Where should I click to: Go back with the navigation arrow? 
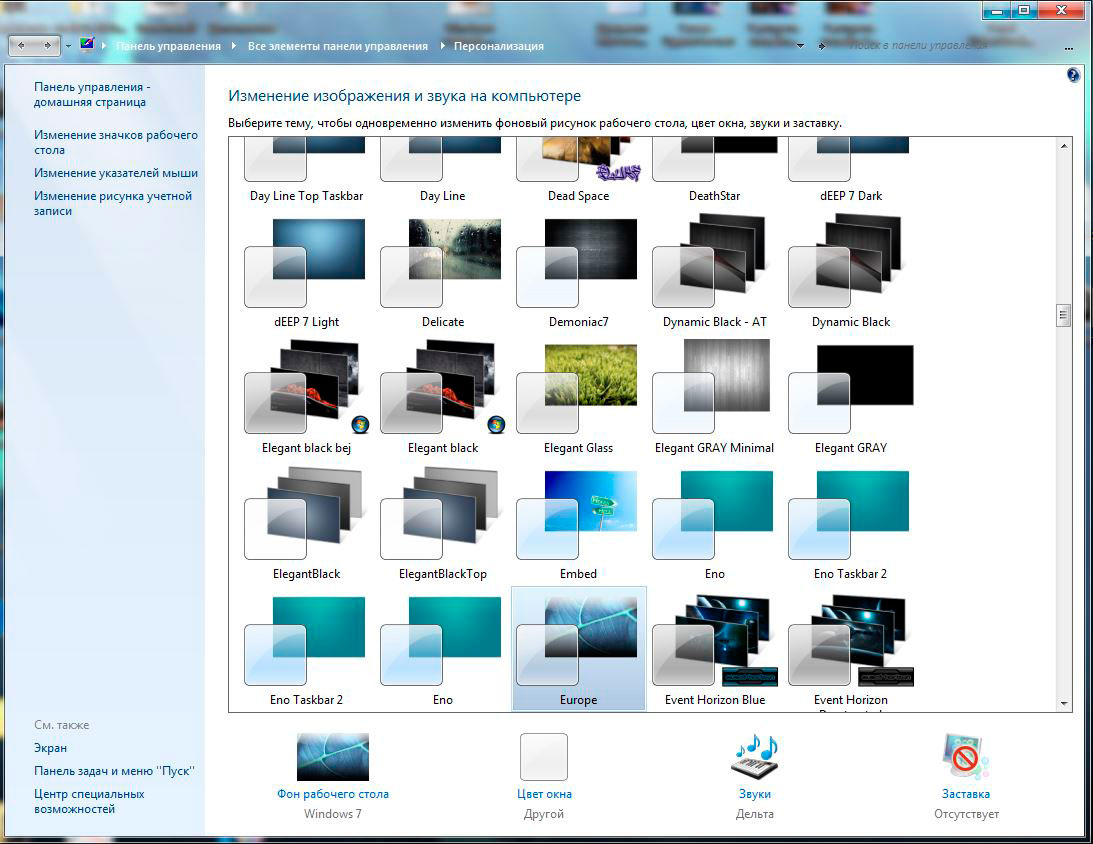(22, 45)
